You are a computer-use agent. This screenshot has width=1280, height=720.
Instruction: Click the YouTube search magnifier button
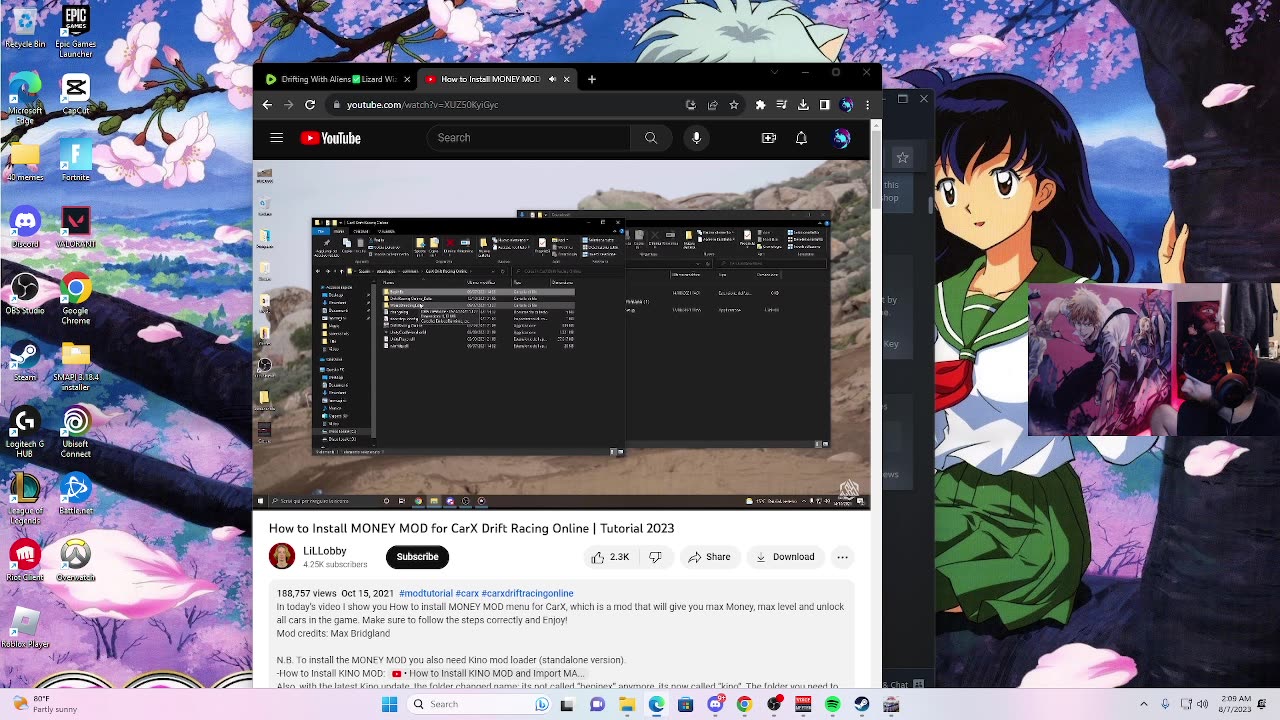pyautogui.click(x=651, y=138)
